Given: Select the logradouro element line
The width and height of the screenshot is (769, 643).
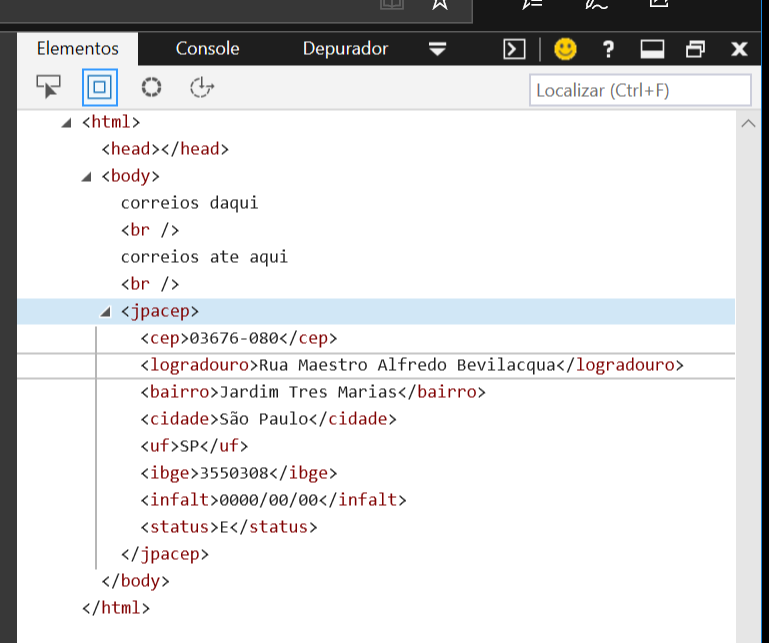Looking at the screenshot, I should click(411, 365).
